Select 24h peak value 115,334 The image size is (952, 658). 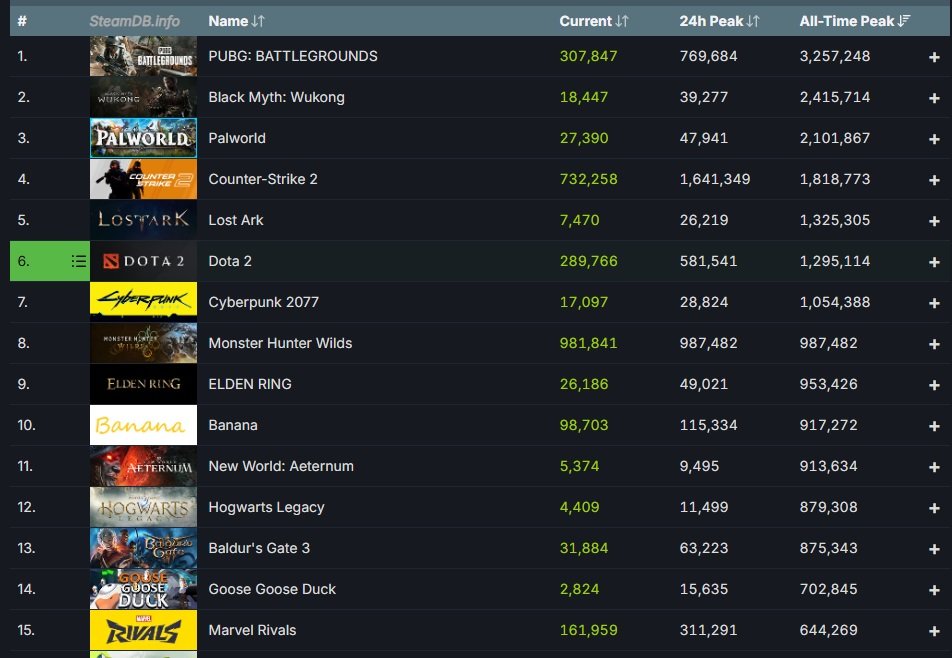708,425
